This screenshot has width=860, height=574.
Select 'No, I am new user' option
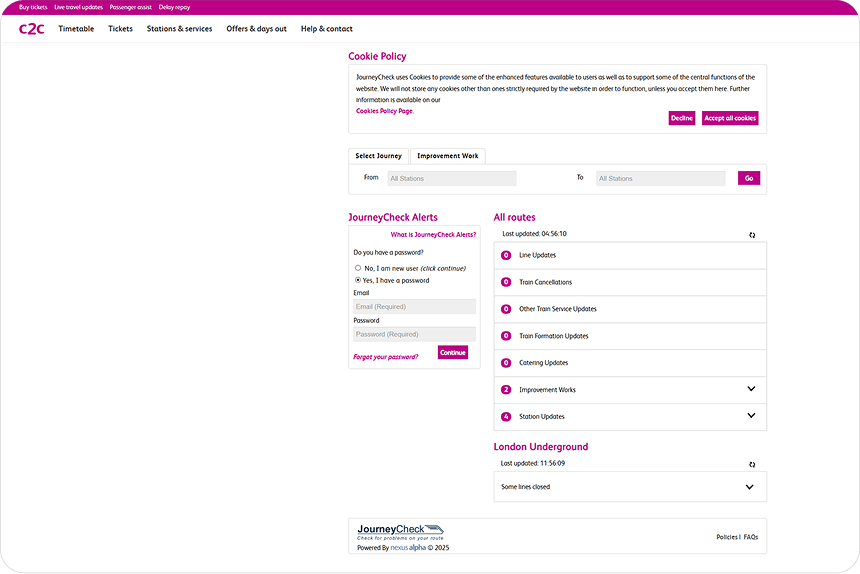pyautogui.click(x=358, y=268)
